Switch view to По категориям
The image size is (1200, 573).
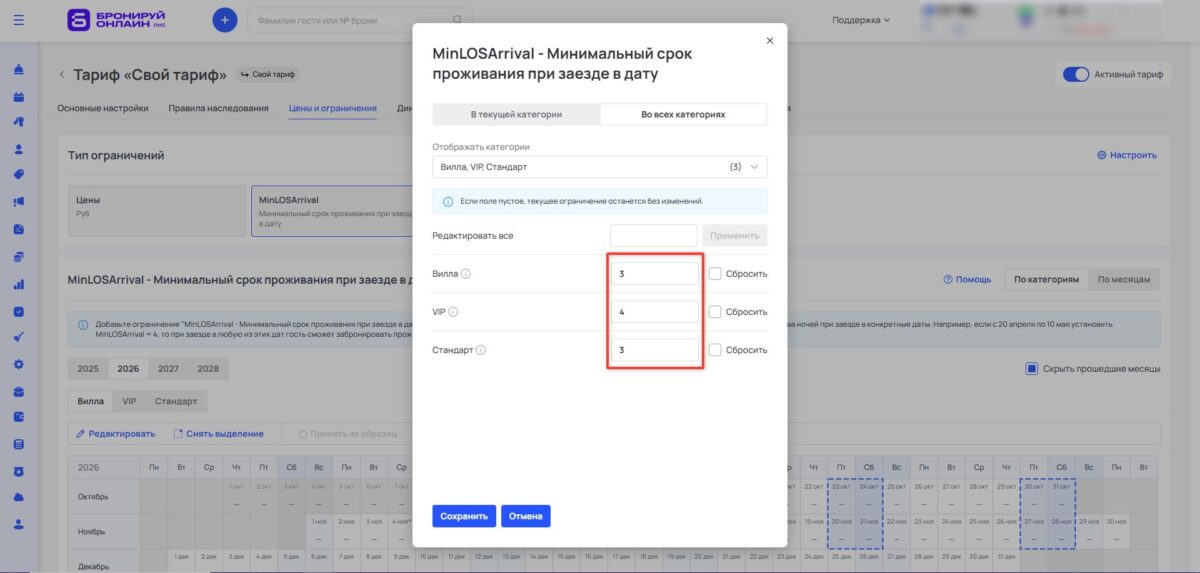[x=1046, y=280]
